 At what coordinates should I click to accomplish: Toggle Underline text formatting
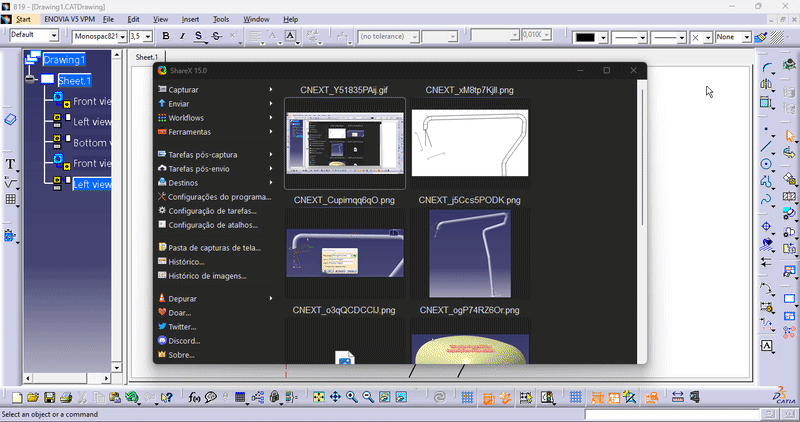click(198, 36)
